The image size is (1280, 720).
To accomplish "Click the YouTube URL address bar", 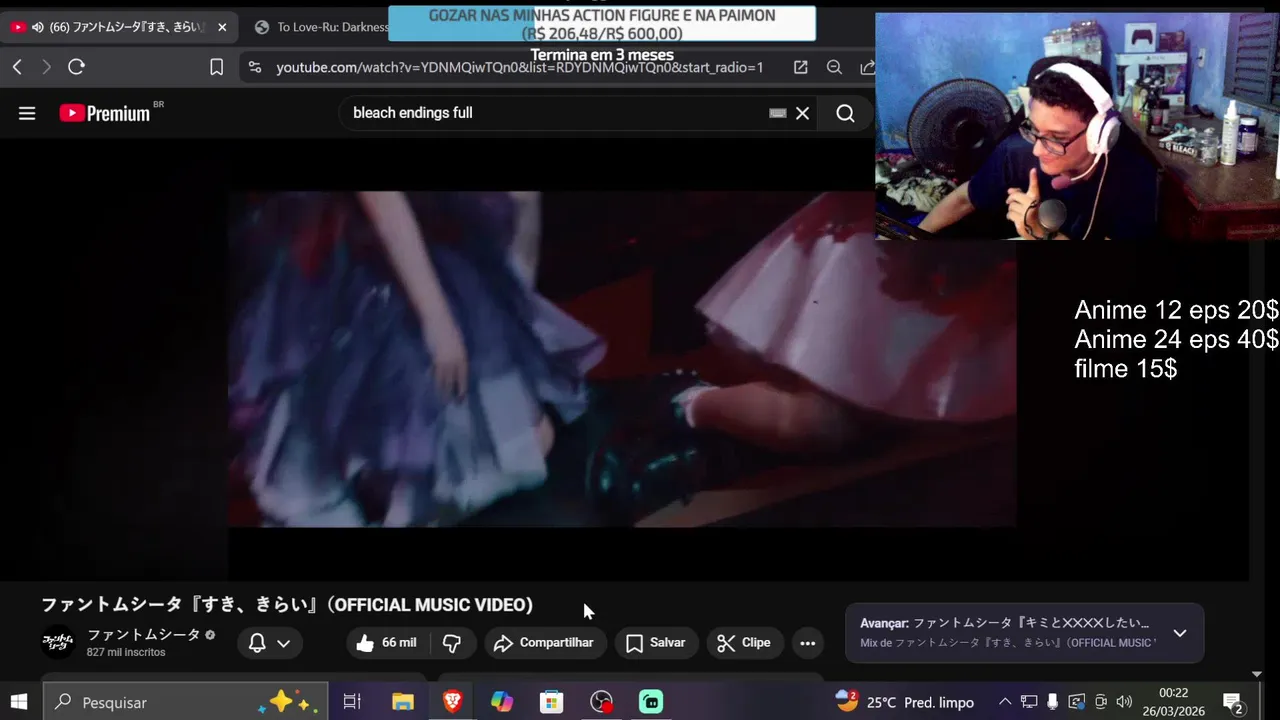I will [x=520, y=67].
